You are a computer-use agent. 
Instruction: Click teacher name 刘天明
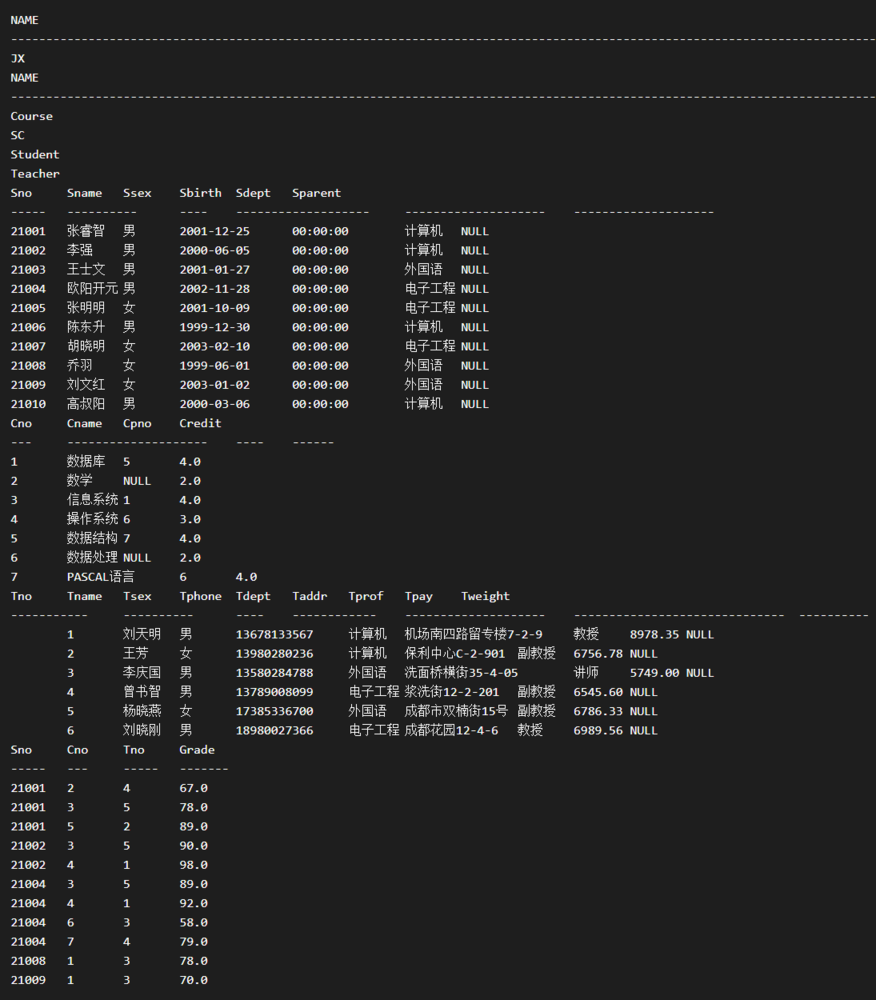tap(142, 634)
